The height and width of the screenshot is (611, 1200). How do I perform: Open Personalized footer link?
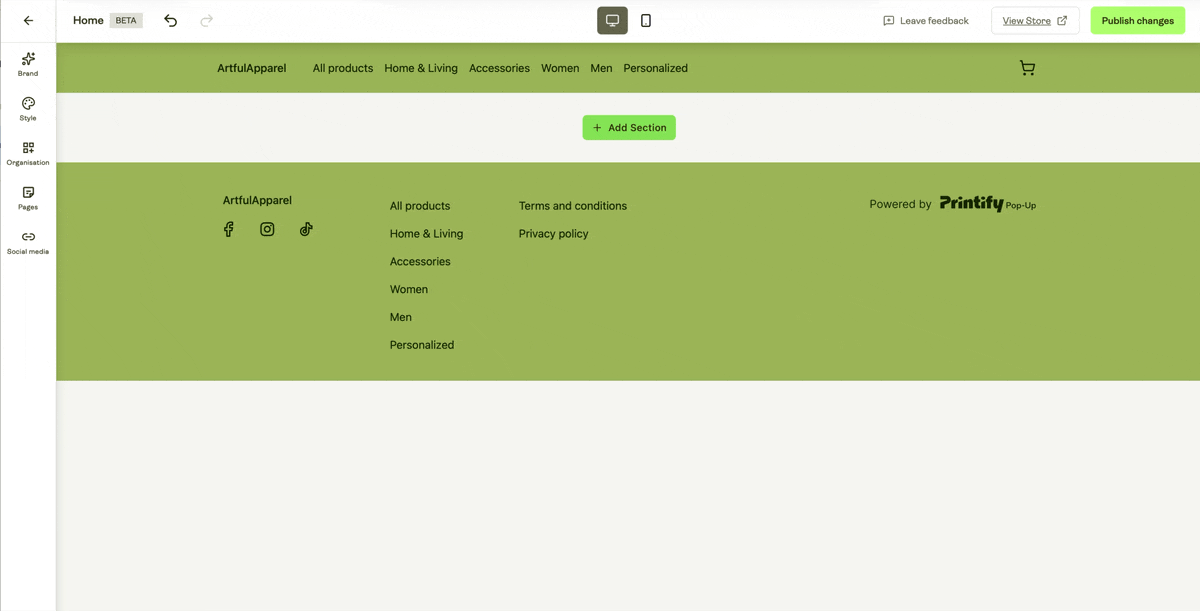tap(422, 345)
